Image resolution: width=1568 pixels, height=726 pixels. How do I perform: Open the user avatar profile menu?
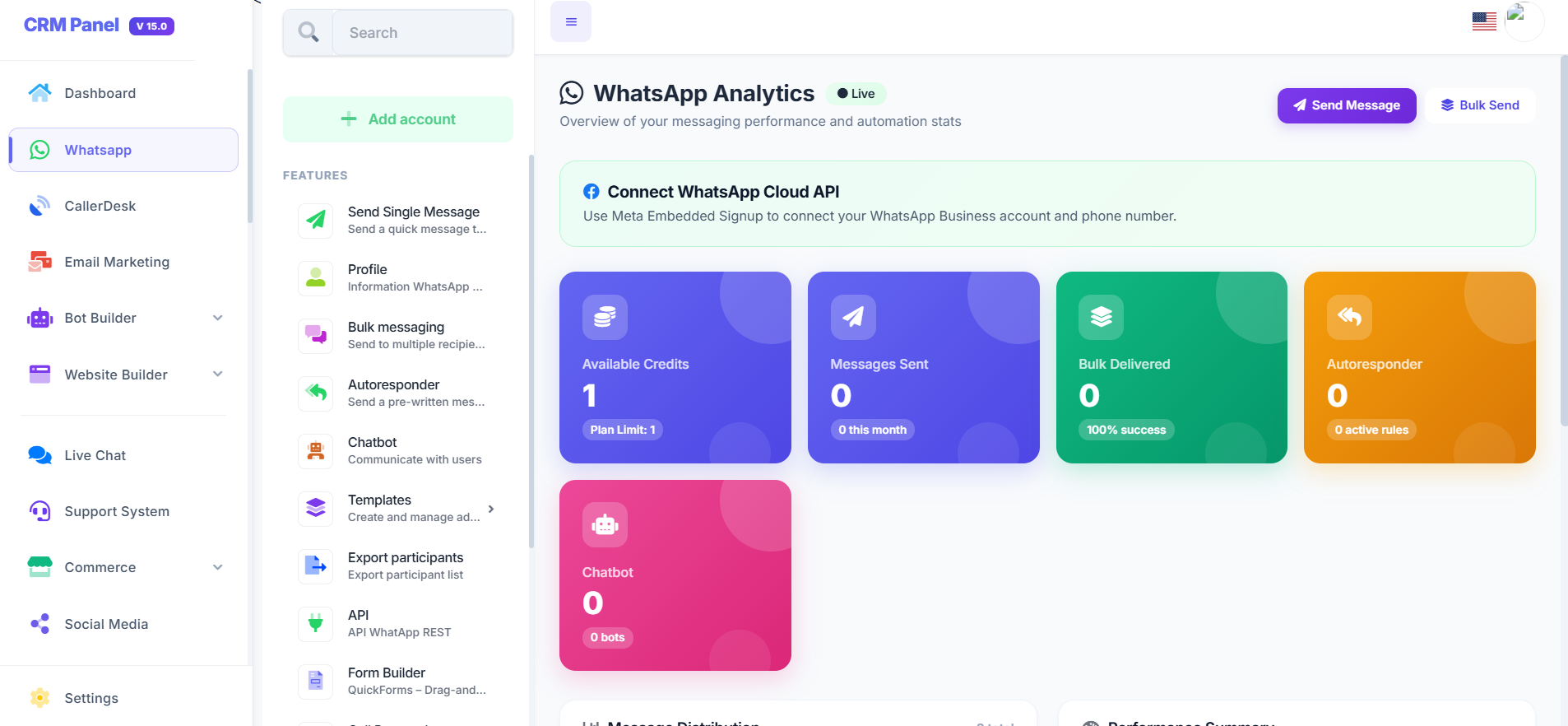click(x=1524, y=21)
